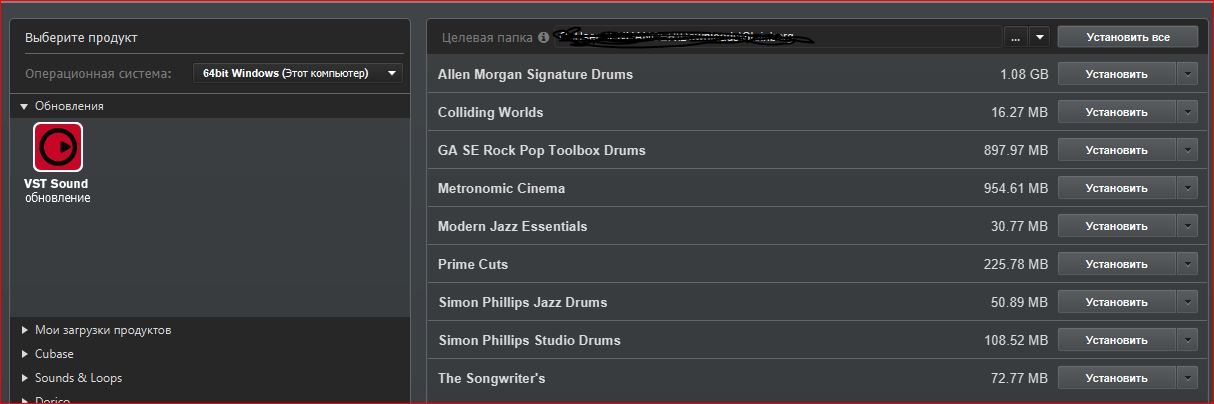Open the operating system dropdown

click(x=297, y=73)
